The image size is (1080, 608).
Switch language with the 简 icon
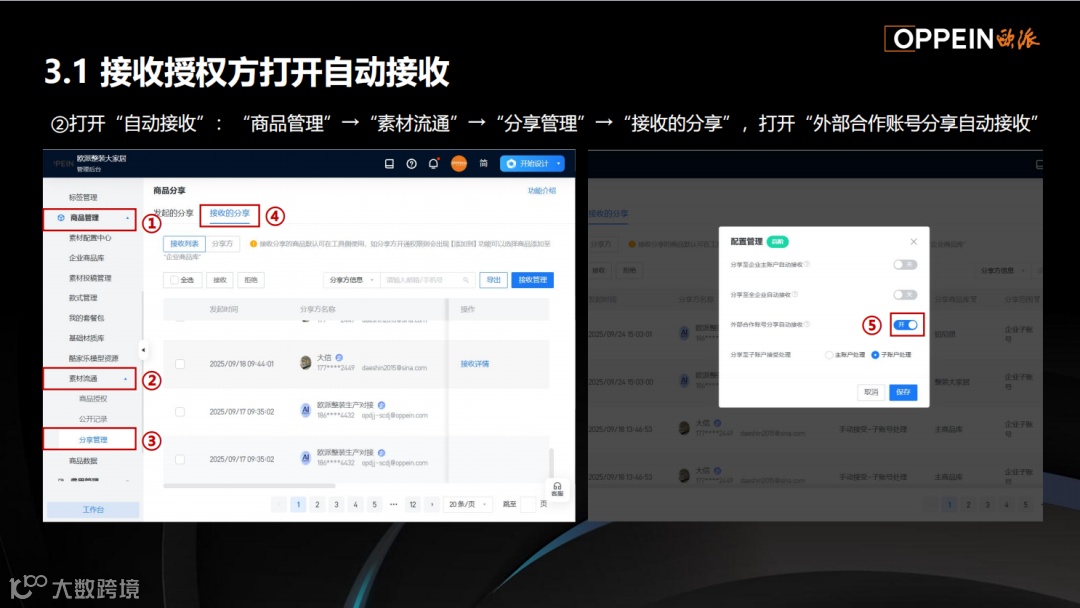[x=484, y=164]
